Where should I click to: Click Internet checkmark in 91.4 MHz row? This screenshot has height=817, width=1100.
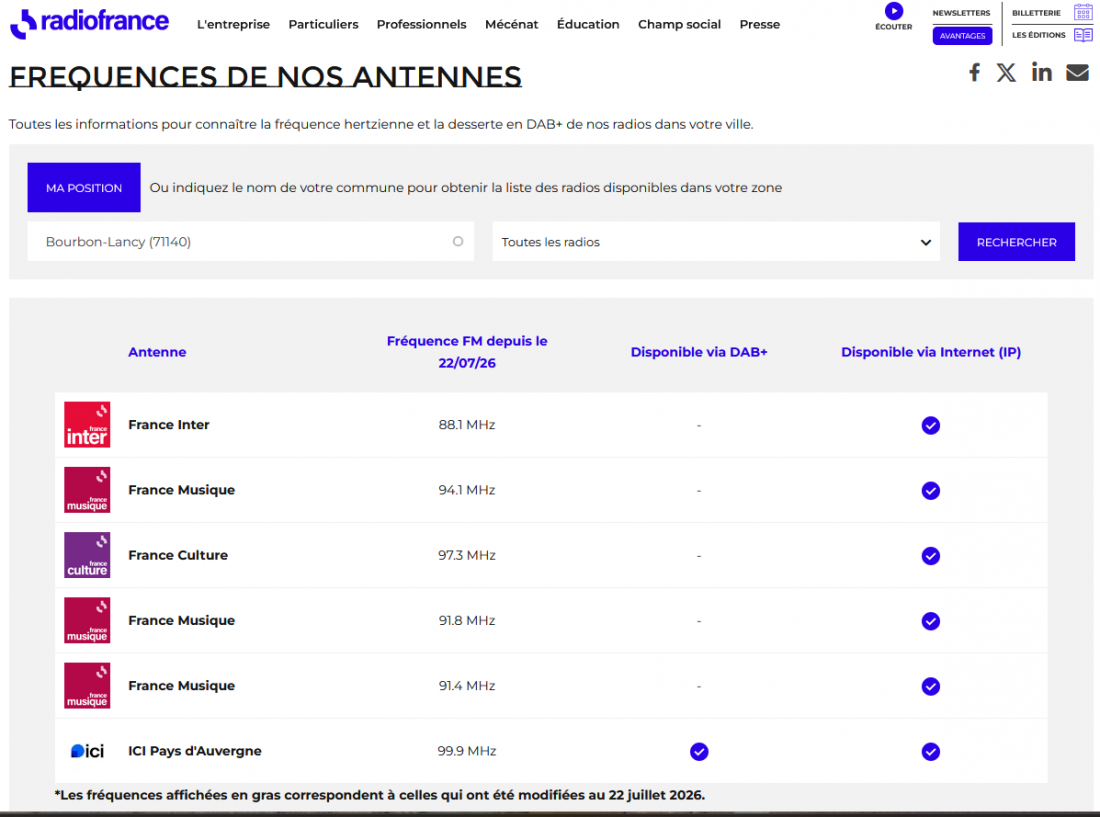(930, 686)
